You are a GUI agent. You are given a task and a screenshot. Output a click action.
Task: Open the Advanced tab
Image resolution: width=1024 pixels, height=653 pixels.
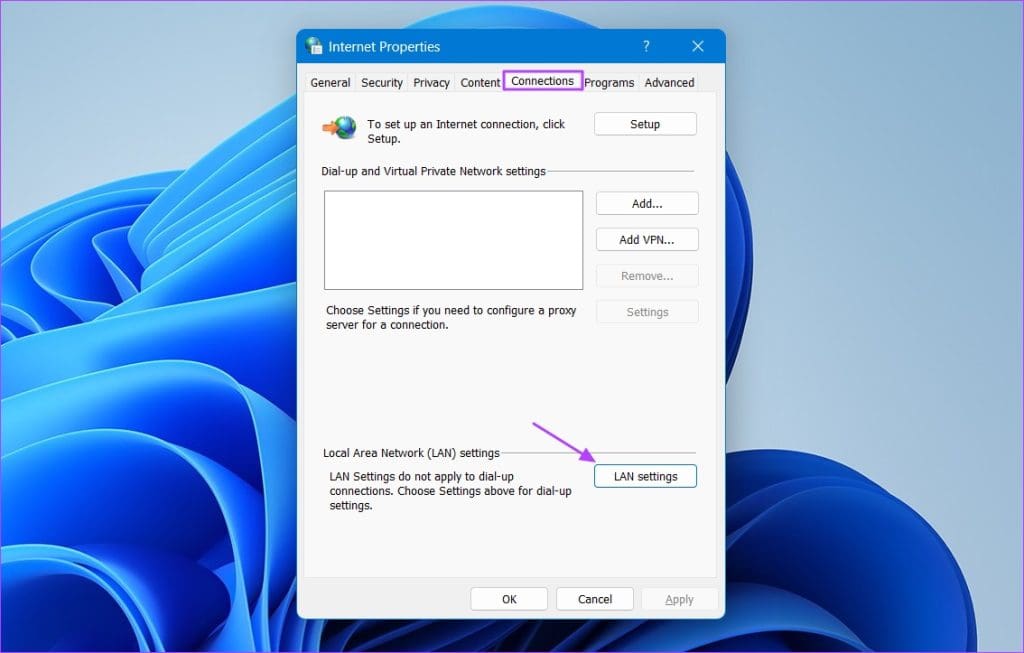(668, 82)
